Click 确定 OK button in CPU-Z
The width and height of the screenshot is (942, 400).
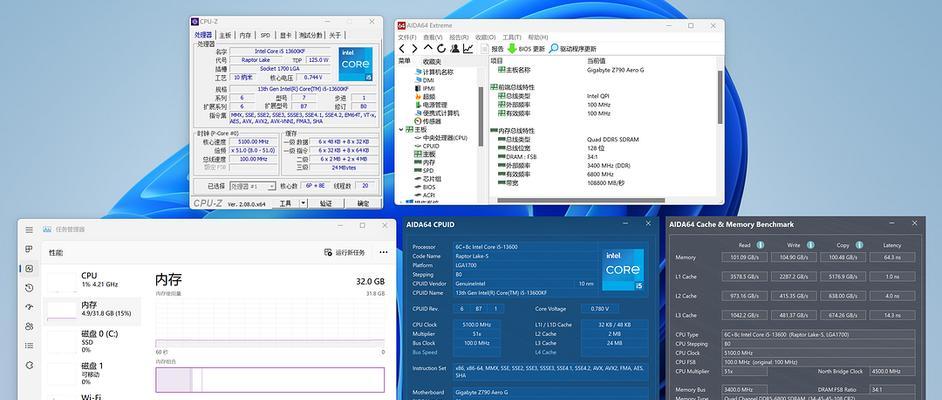(x=363, y=204)
